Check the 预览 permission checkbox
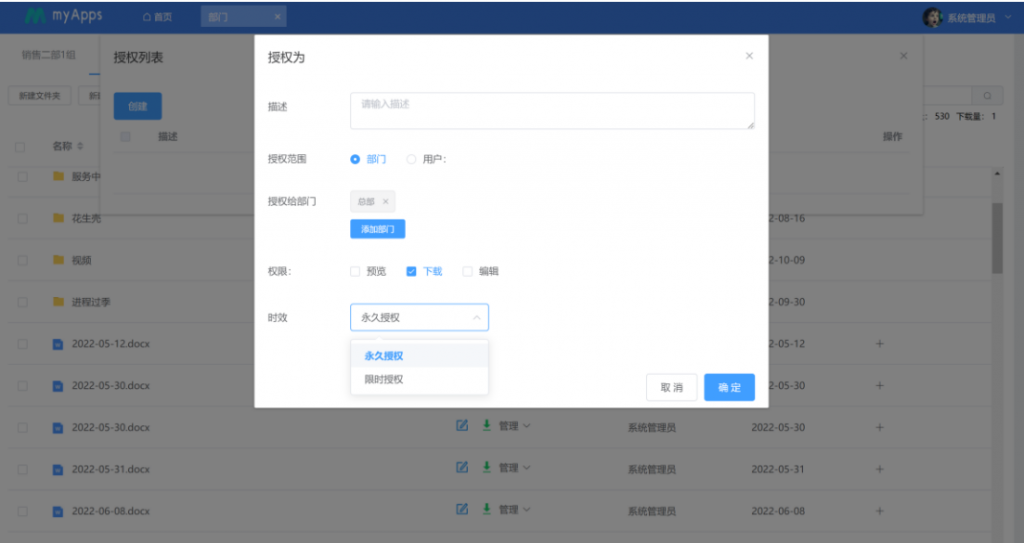This screenshot has height=543, width=1024. coord(355,271)
